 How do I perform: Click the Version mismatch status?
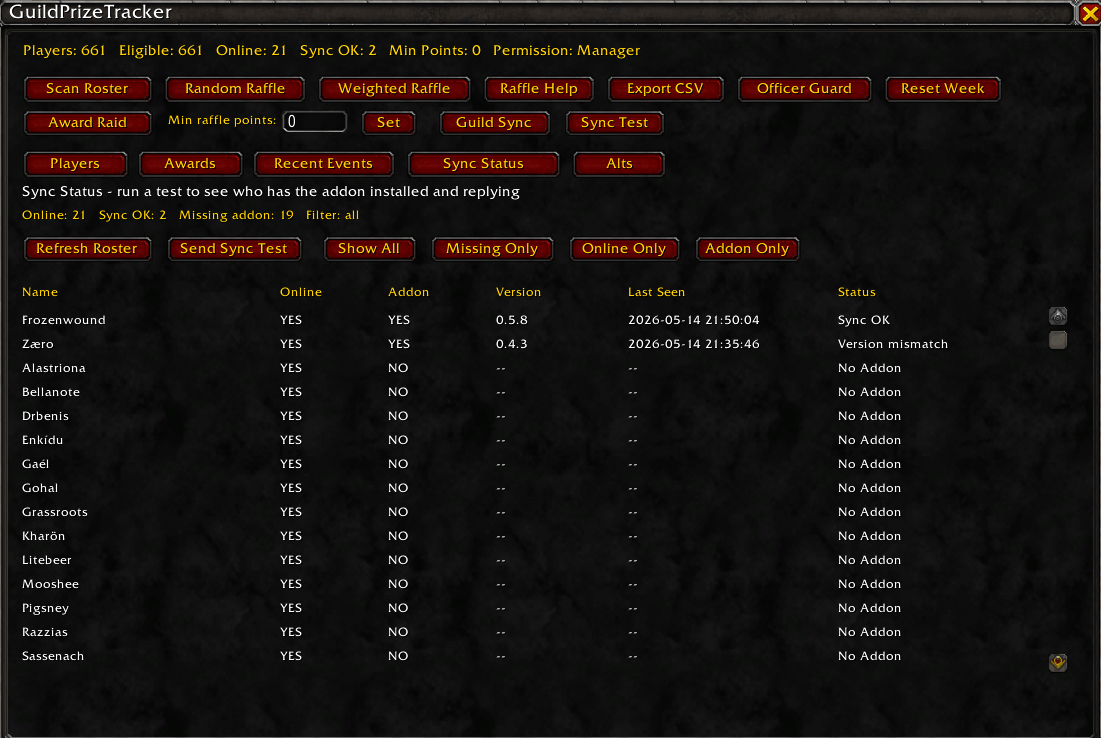tap(892, 343)
